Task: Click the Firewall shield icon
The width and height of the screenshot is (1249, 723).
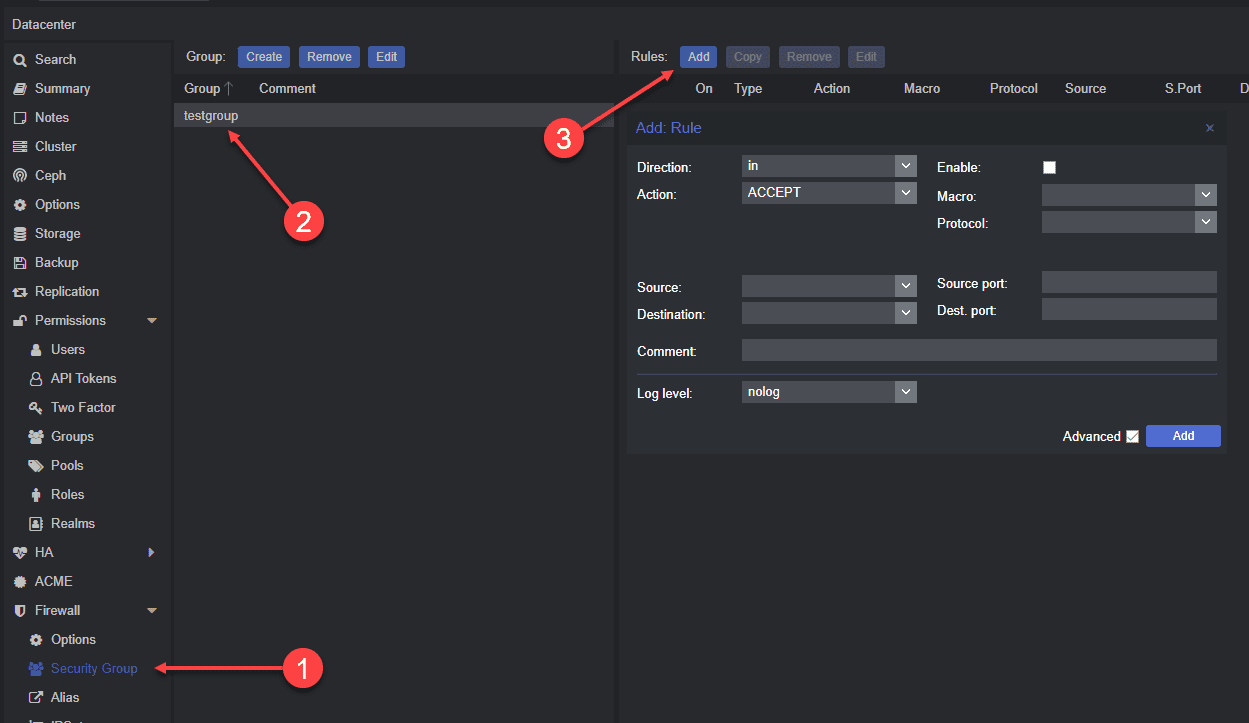Action: 19,611
